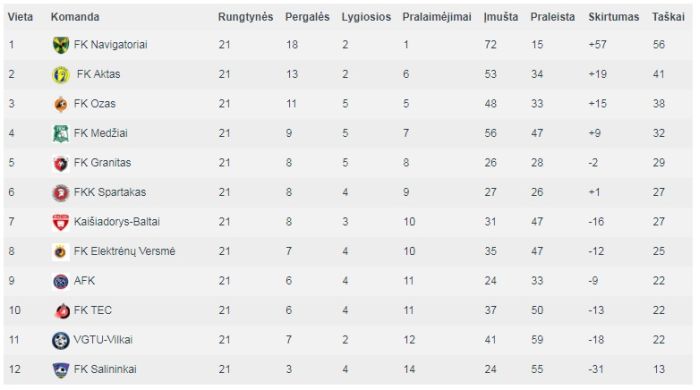Click the FKK Spartakas round emblem
Viewport: 700px width, 390px height.
[x=61, y=193]
